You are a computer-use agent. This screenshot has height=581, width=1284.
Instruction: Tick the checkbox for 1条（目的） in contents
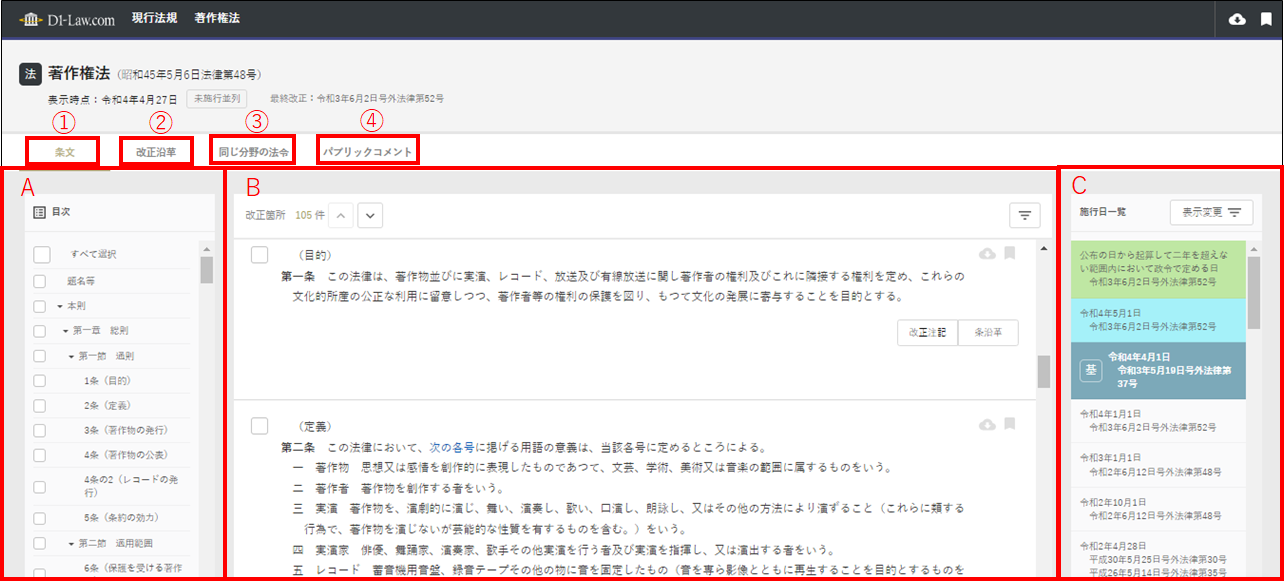coord(40,380)
